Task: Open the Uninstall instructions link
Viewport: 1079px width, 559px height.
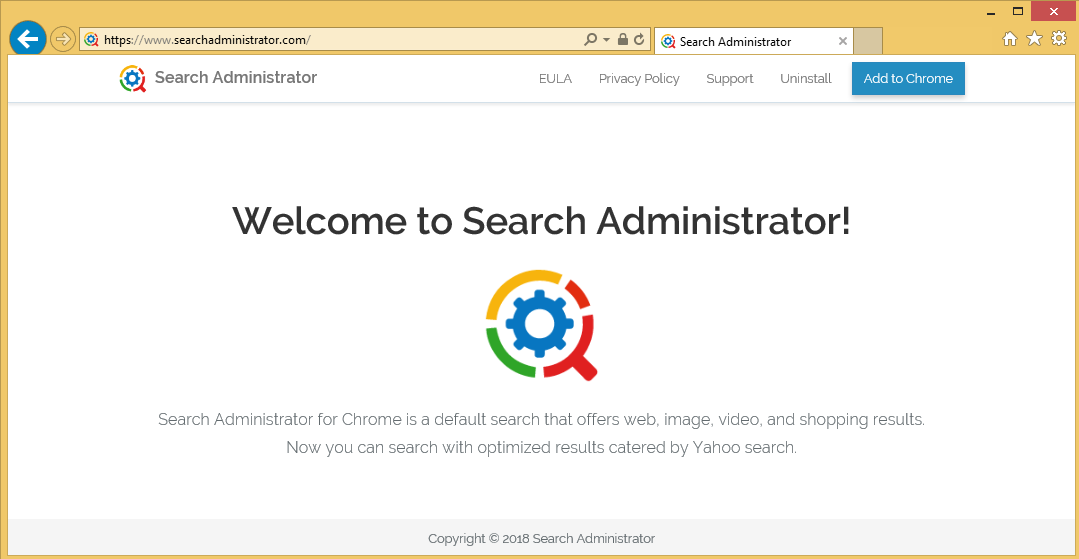Action: pos(806,78)
